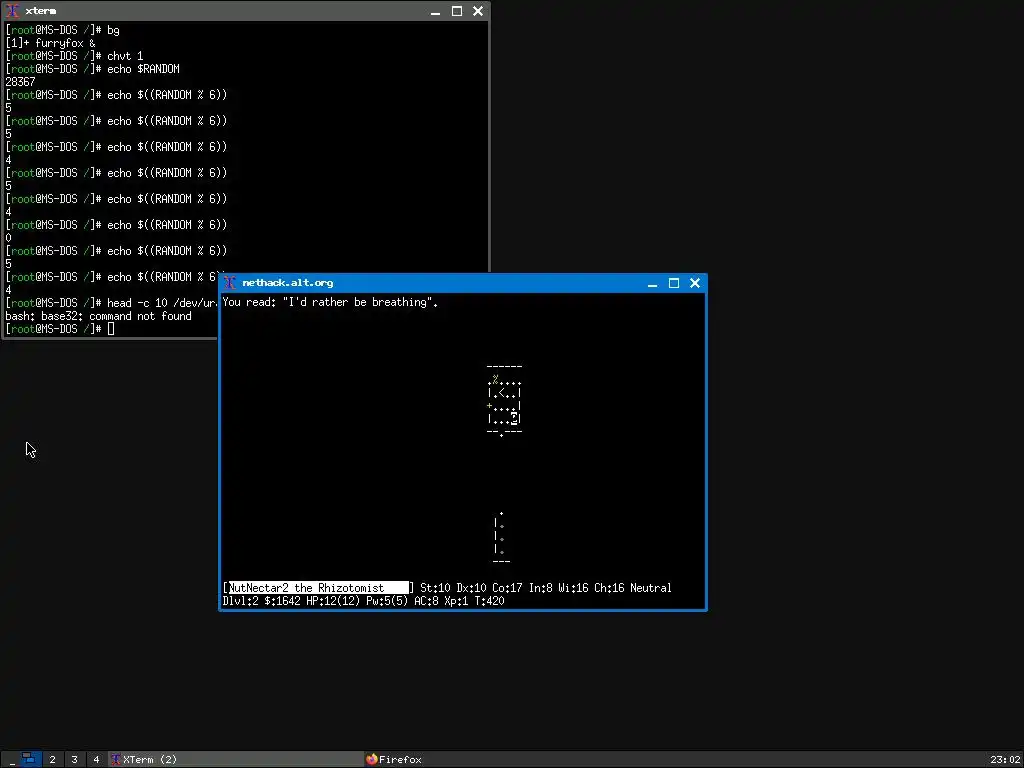Click the 'Co:17' stat in NetHack status
This screenshot has height=768, width=1024.
pos(507,588)
